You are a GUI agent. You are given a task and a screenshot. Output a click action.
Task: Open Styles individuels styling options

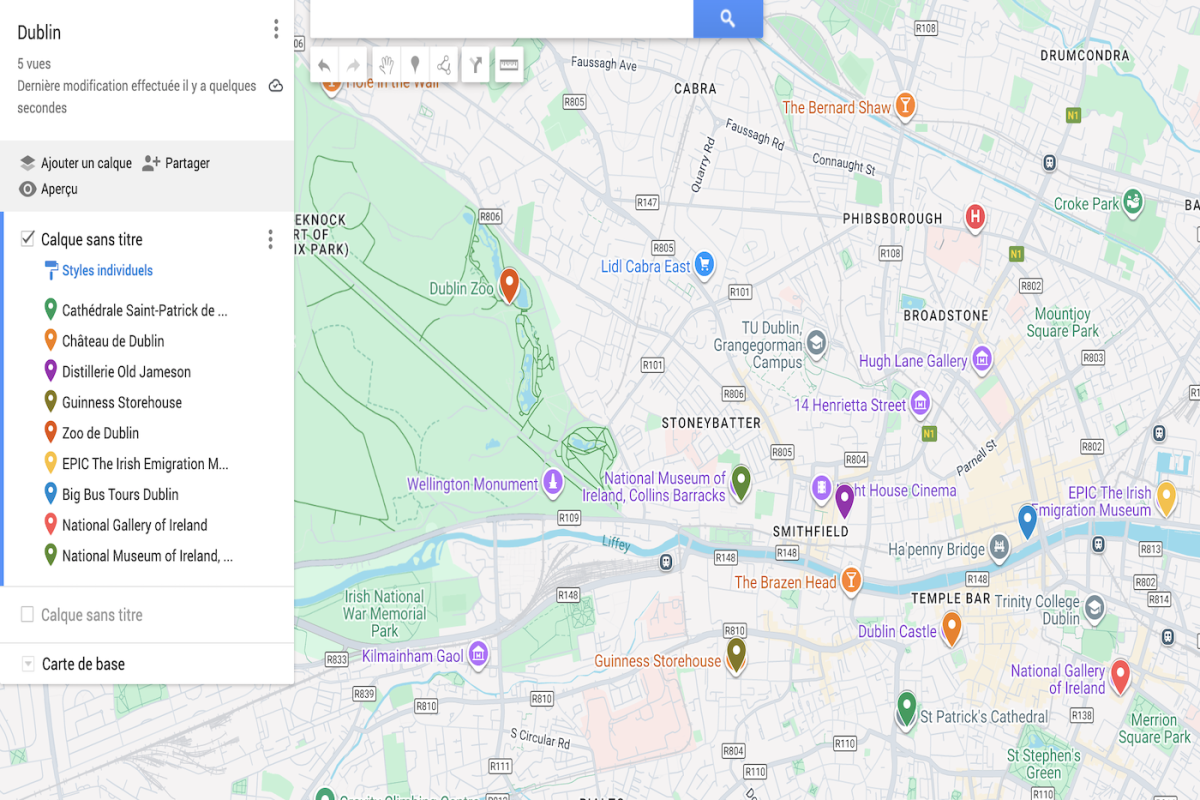pos(99,270)
